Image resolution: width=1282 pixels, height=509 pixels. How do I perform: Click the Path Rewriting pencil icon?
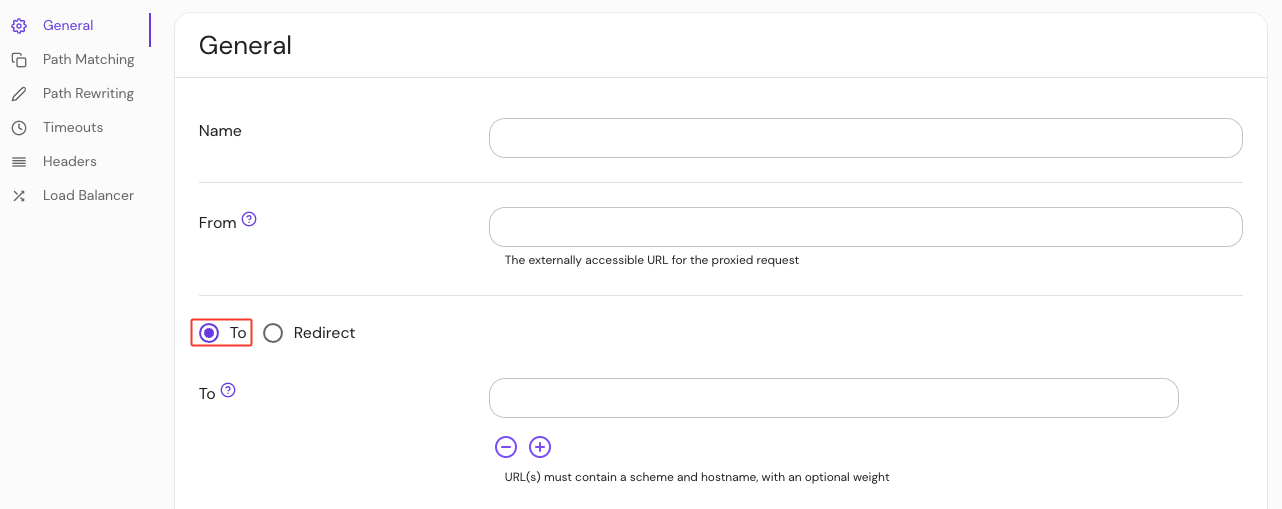click(19, 94)
